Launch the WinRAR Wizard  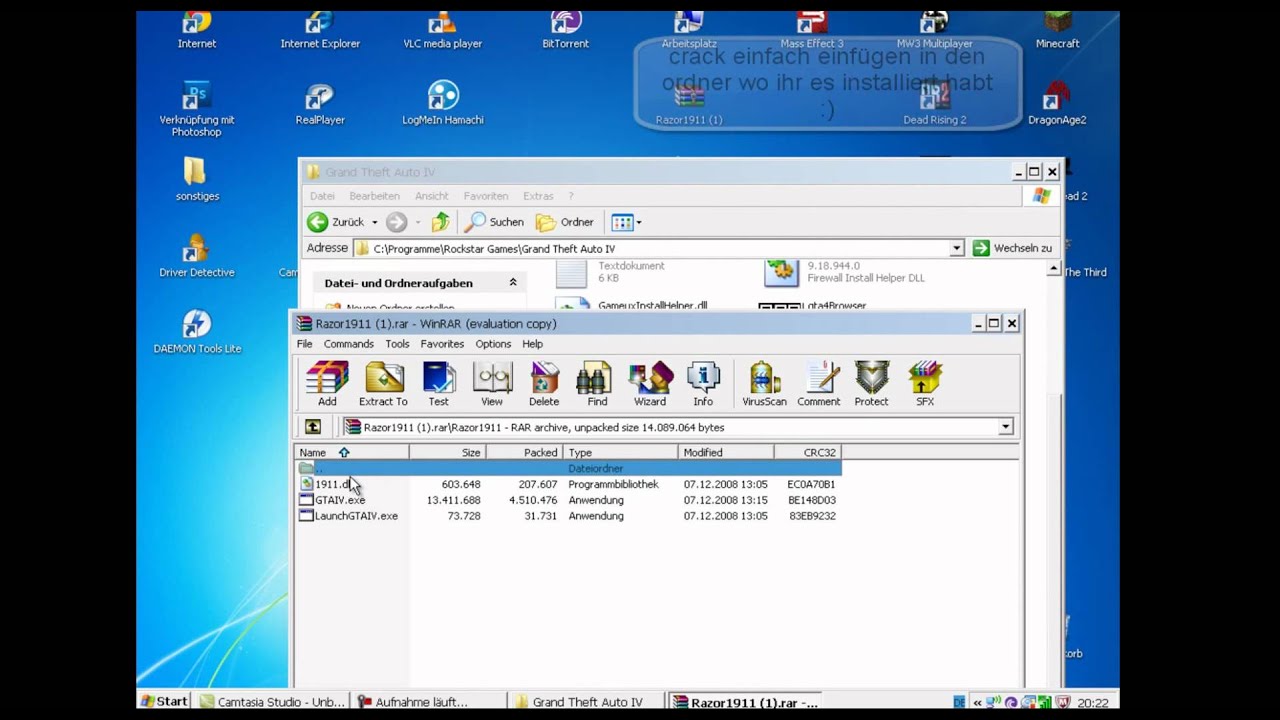650,384
